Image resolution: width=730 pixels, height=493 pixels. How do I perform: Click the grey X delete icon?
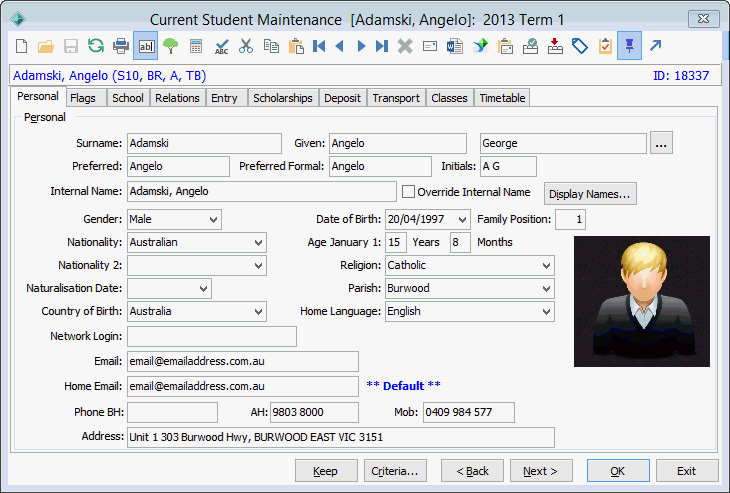click(405, 46)
